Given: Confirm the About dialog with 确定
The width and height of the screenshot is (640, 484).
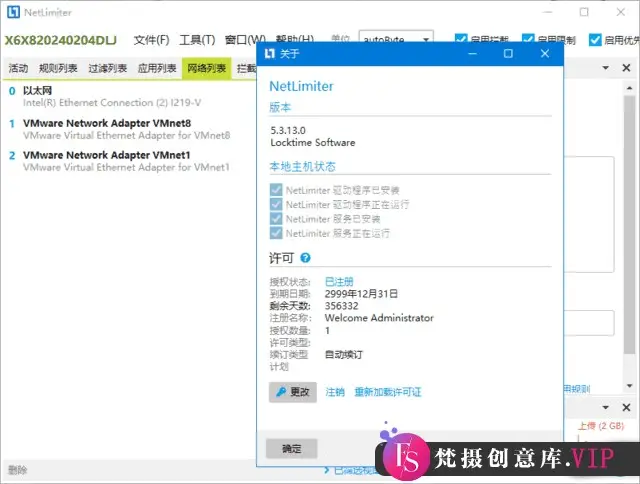Looking at the screenshot, I should (291, 449).
